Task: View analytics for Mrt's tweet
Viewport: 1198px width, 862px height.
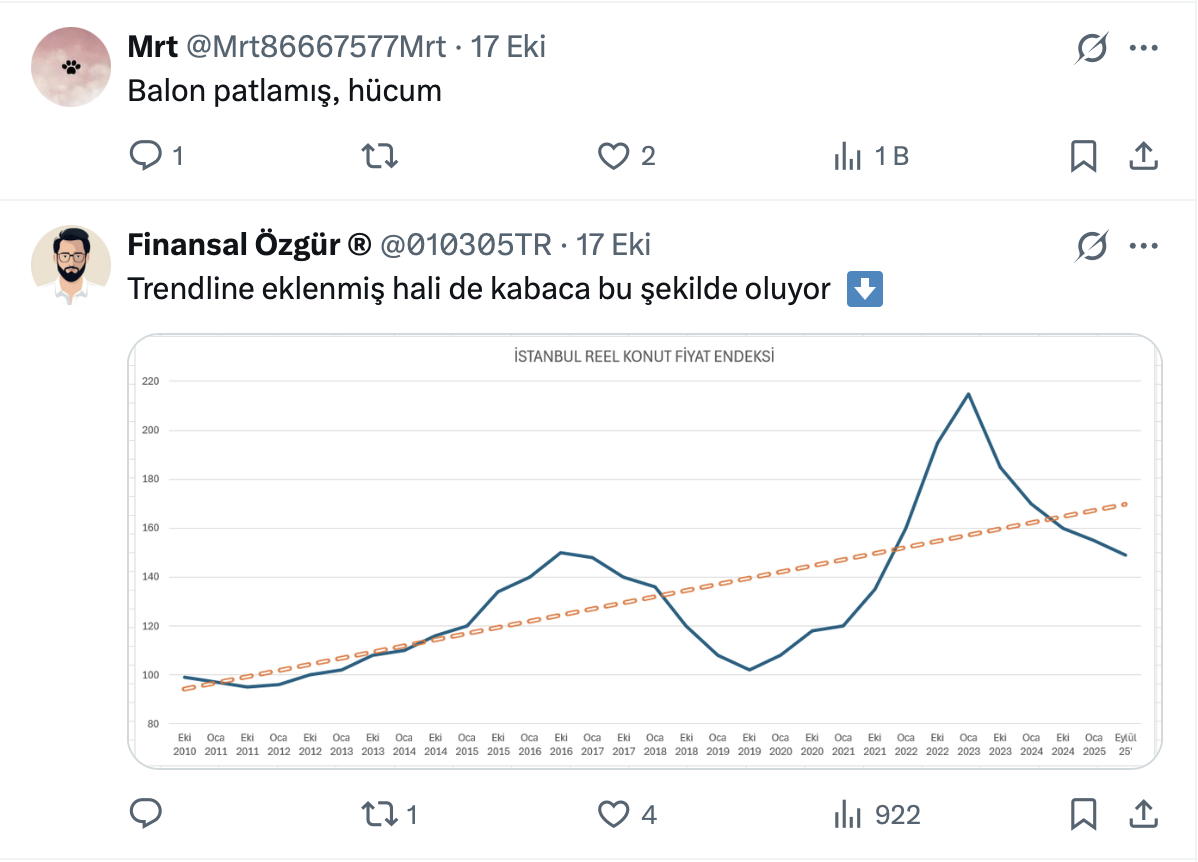Action: click(848, 156)
